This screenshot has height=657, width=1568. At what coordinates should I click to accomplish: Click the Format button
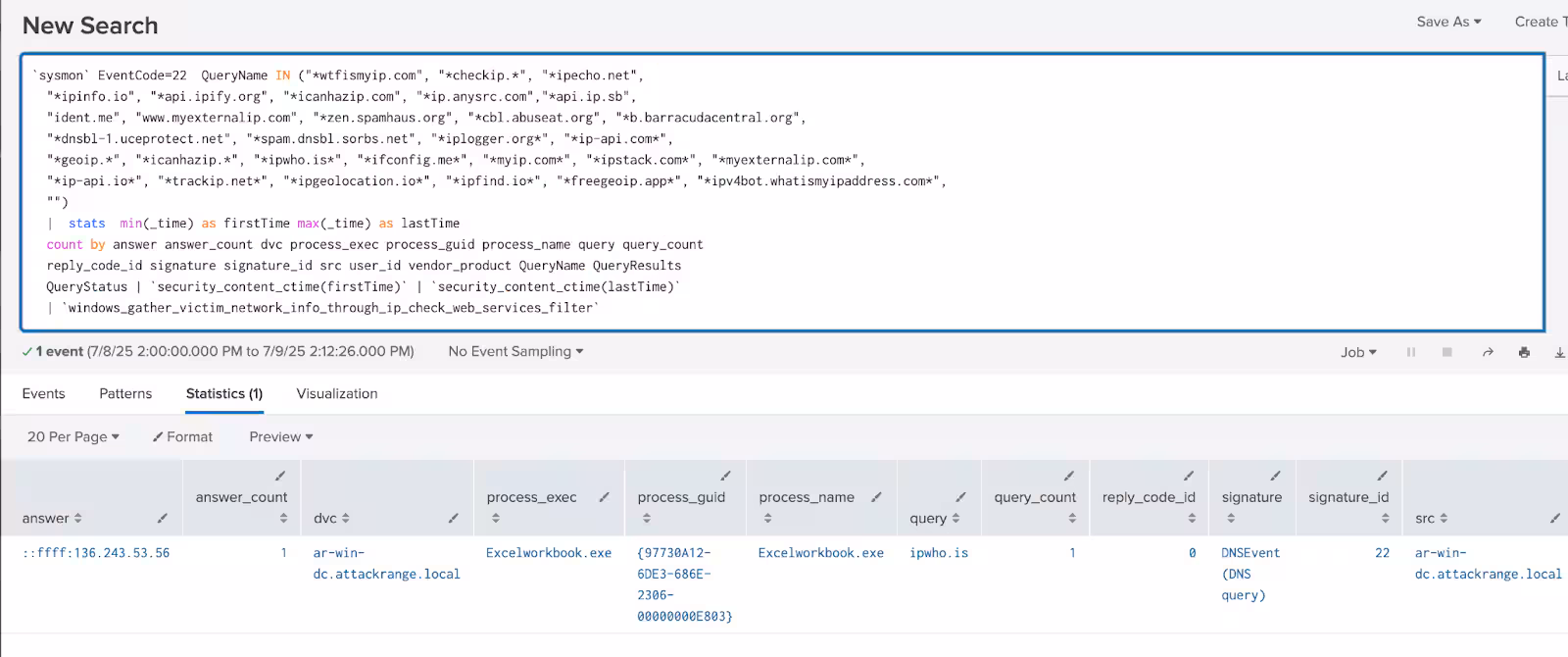[x=183, y=436]
